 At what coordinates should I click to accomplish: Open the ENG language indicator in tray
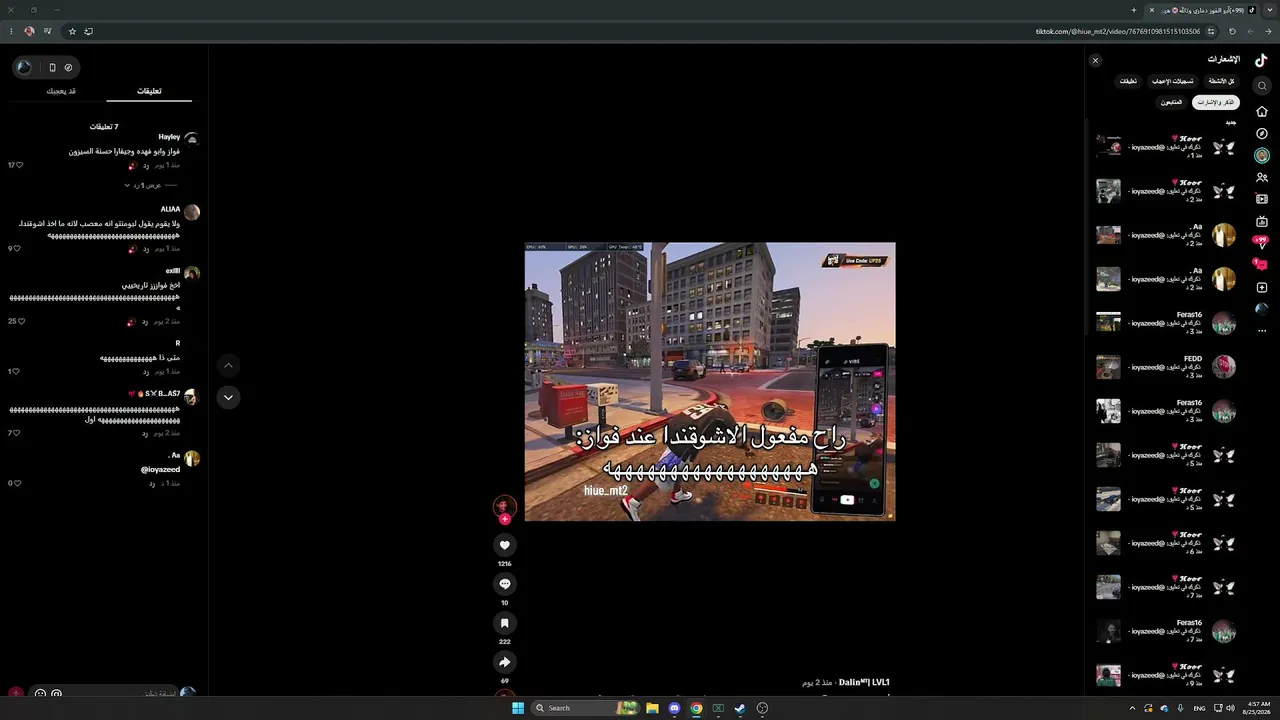coord(1197,708)
